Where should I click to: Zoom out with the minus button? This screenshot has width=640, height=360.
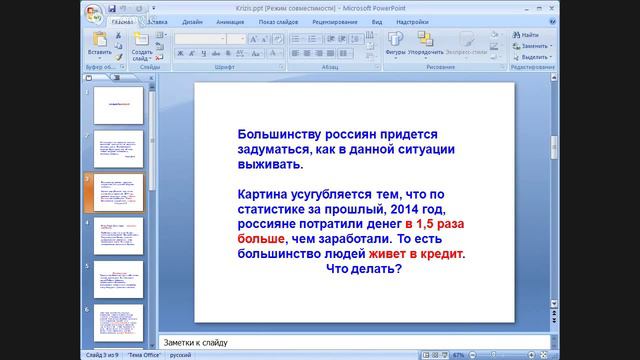pyautogui.click(x=472, y=355)
